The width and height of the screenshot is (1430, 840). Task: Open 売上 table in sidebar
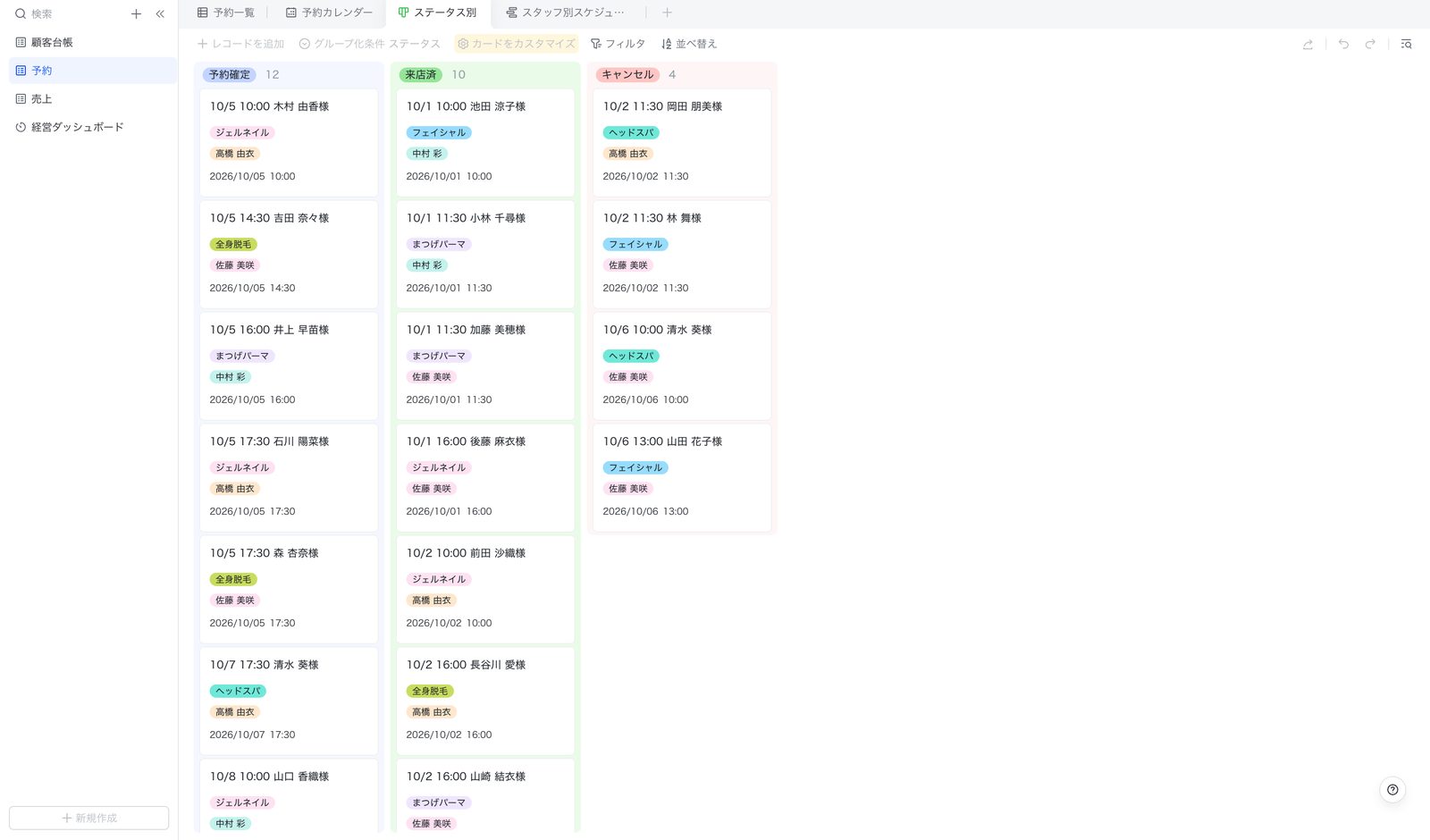[93, 99]
